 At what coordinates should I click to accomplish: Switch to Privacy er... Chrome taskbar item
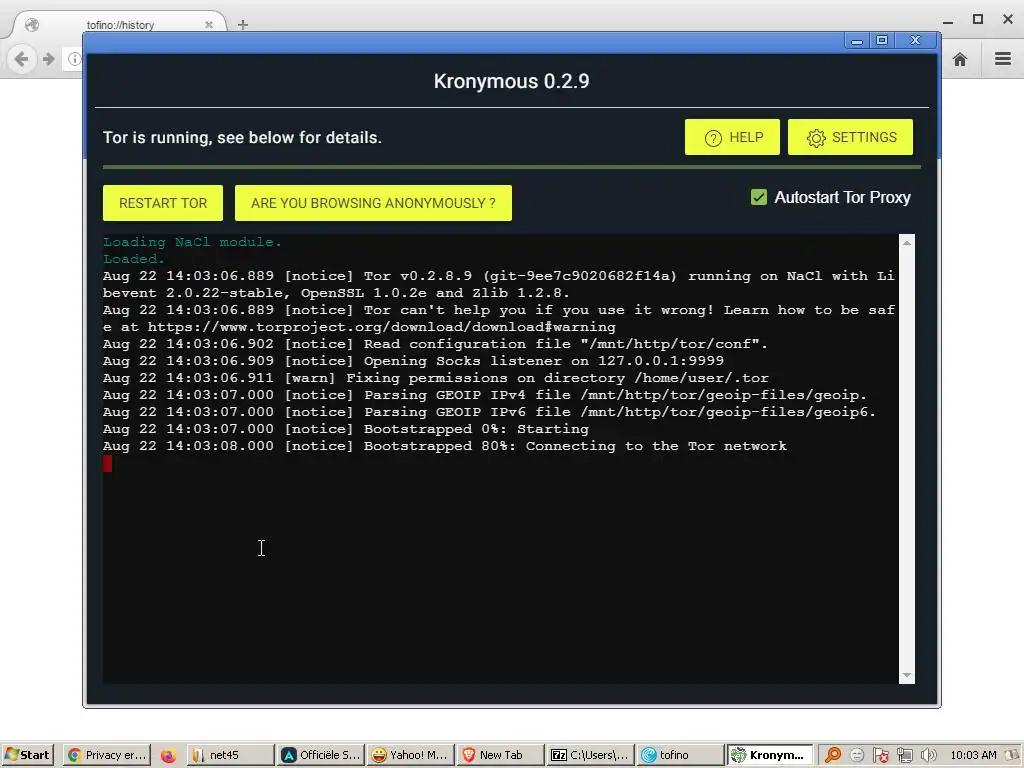pyautogui.click(x=108, y=755)
